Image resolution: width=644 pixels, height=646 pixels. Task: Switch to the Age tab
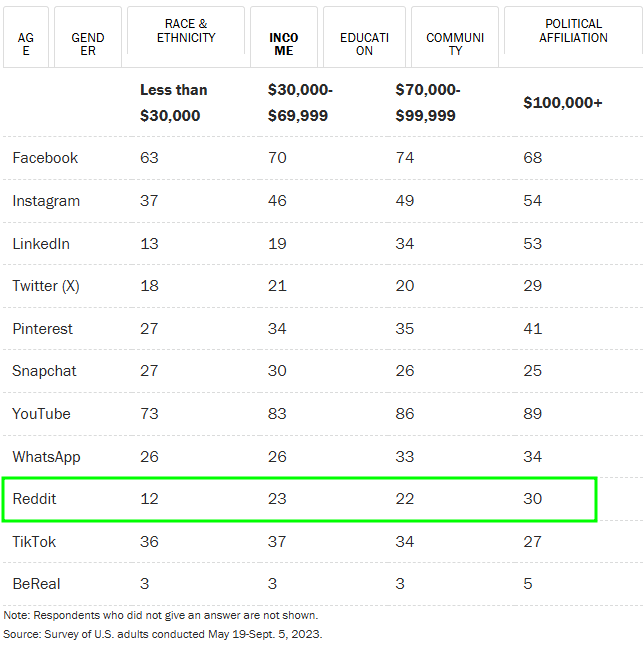[25, 38]
